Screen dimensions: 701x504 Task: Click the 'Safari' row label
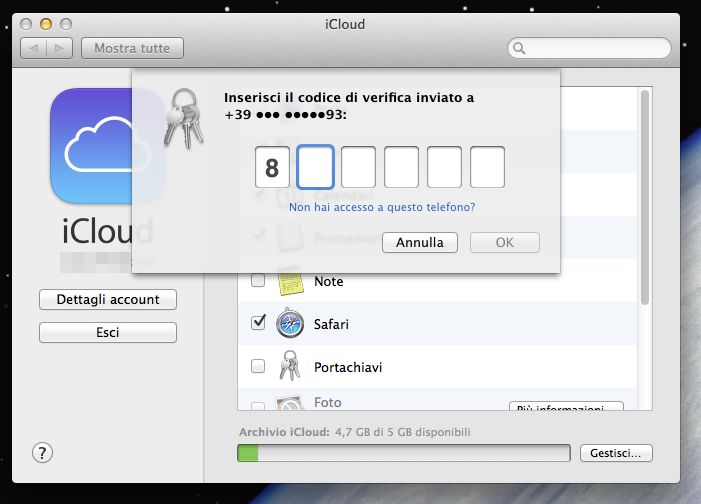point(331,324)
